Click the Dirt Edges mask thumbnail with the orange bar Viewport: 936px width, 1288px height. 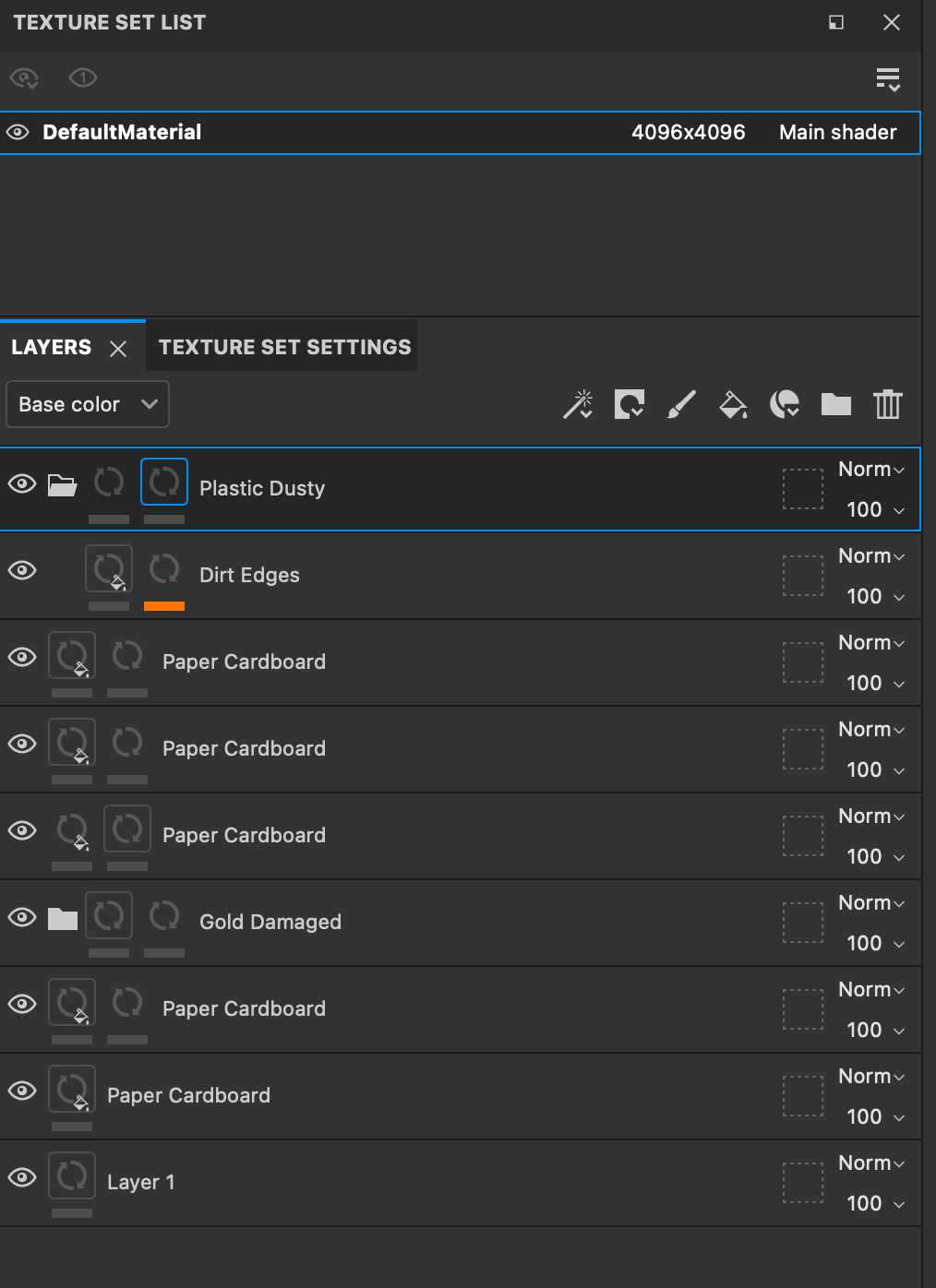[164, 570]
